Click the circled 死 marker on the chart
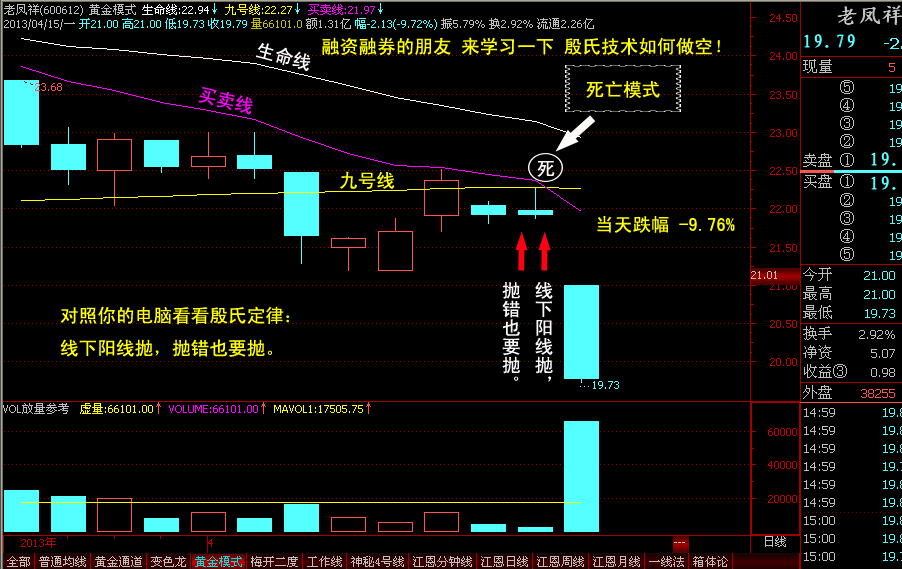The height and width of the screenshot is (569, 902). click(545, 168)
